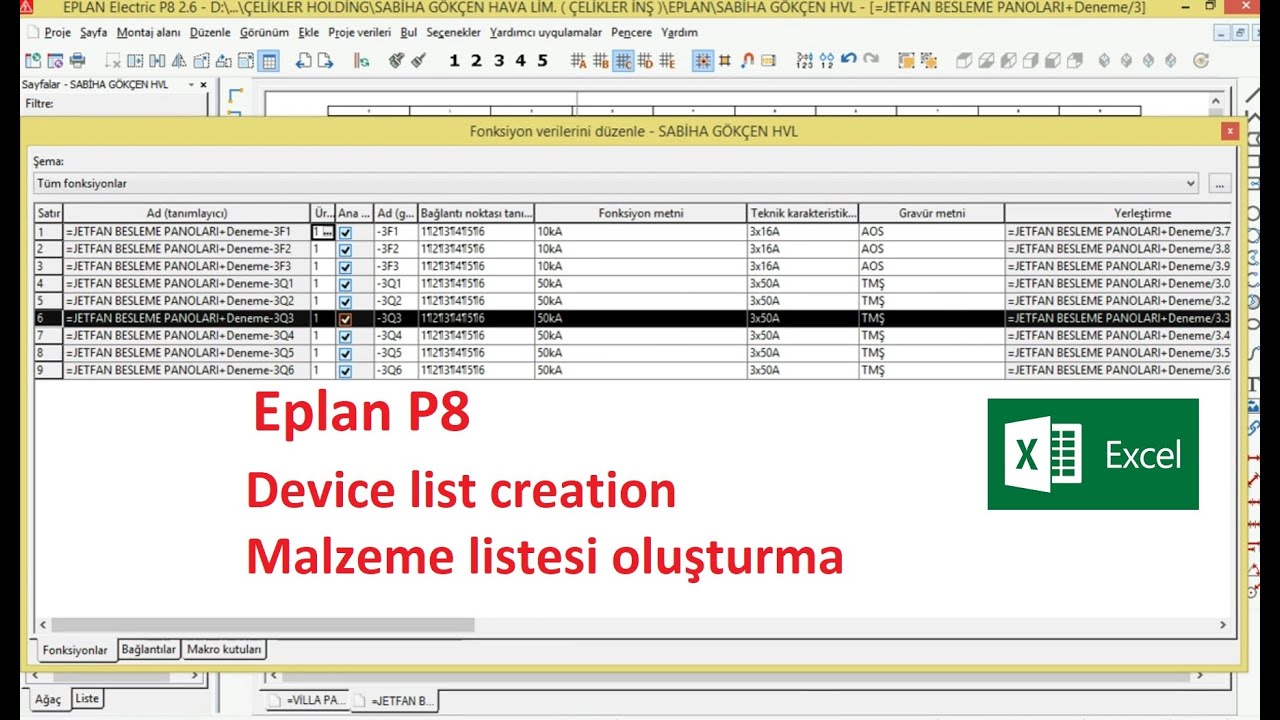Click the blue undo arrow icon
1280x720 pixels.
tap(849, 60)
